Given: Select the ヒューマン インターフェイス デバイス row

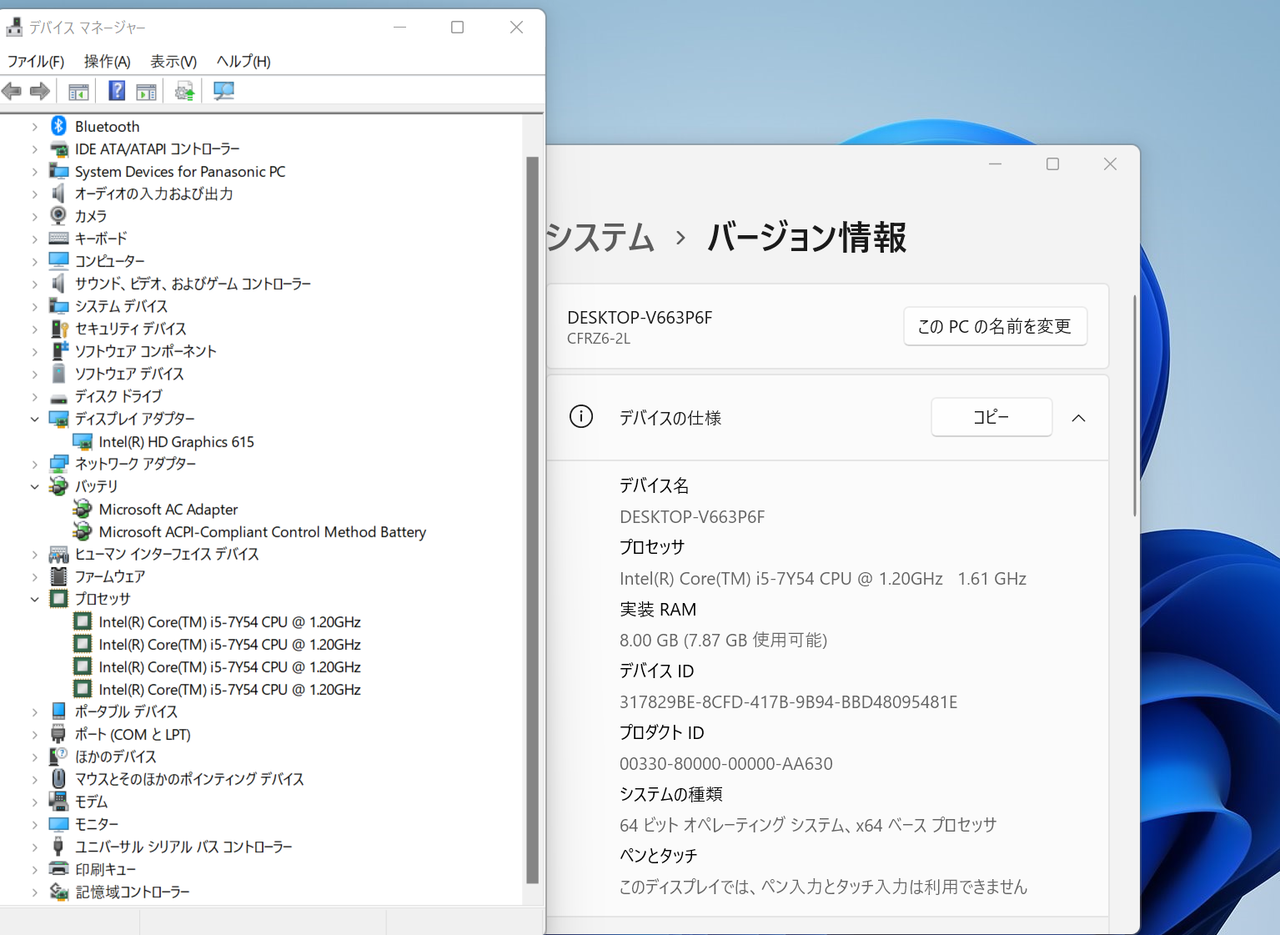Looking at the screenshot, I should click(167, 554).
